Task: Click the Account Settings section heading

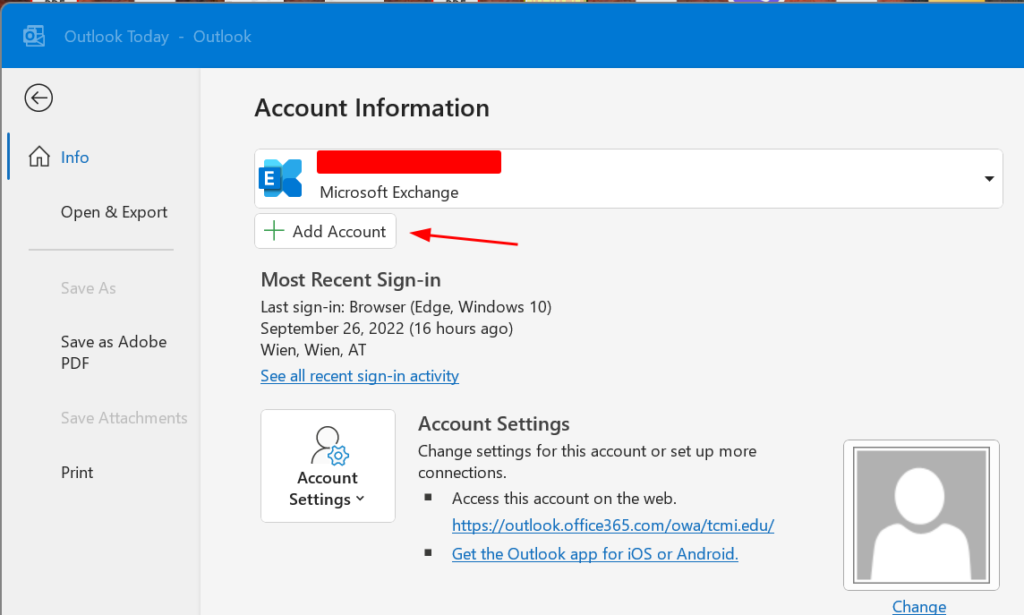Action: point(494,424)
